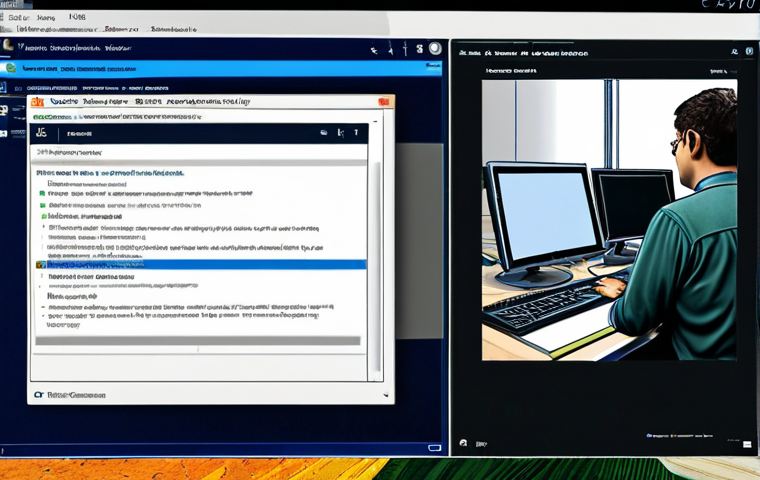Open the small arrow at dialog footer's right end
760x480 pixels.
386,395
